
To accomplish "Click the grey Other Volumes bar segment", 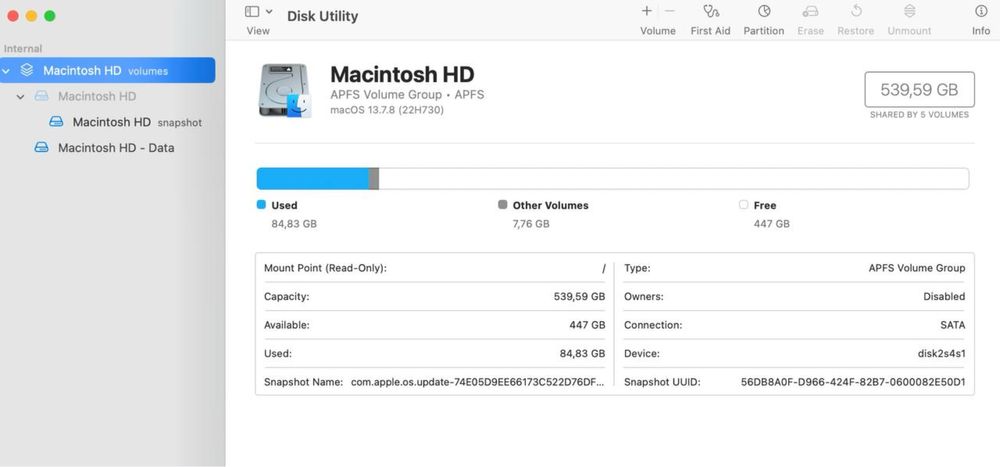I will 374,179.
